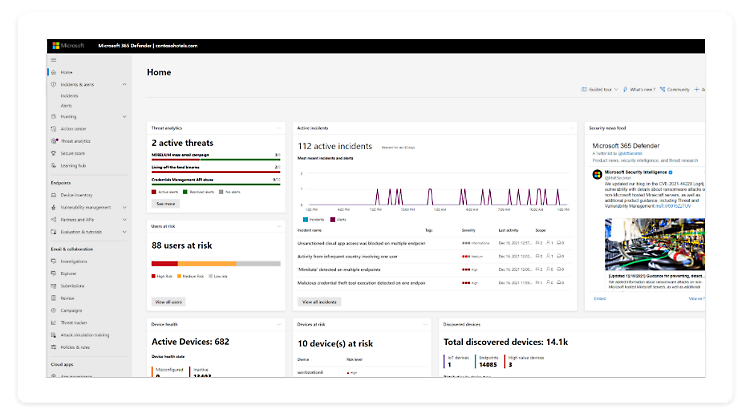The width and height of the screenshot is (750, 416).
Task: Open Threat analytics in the sidebar
Action: (75, 141)
